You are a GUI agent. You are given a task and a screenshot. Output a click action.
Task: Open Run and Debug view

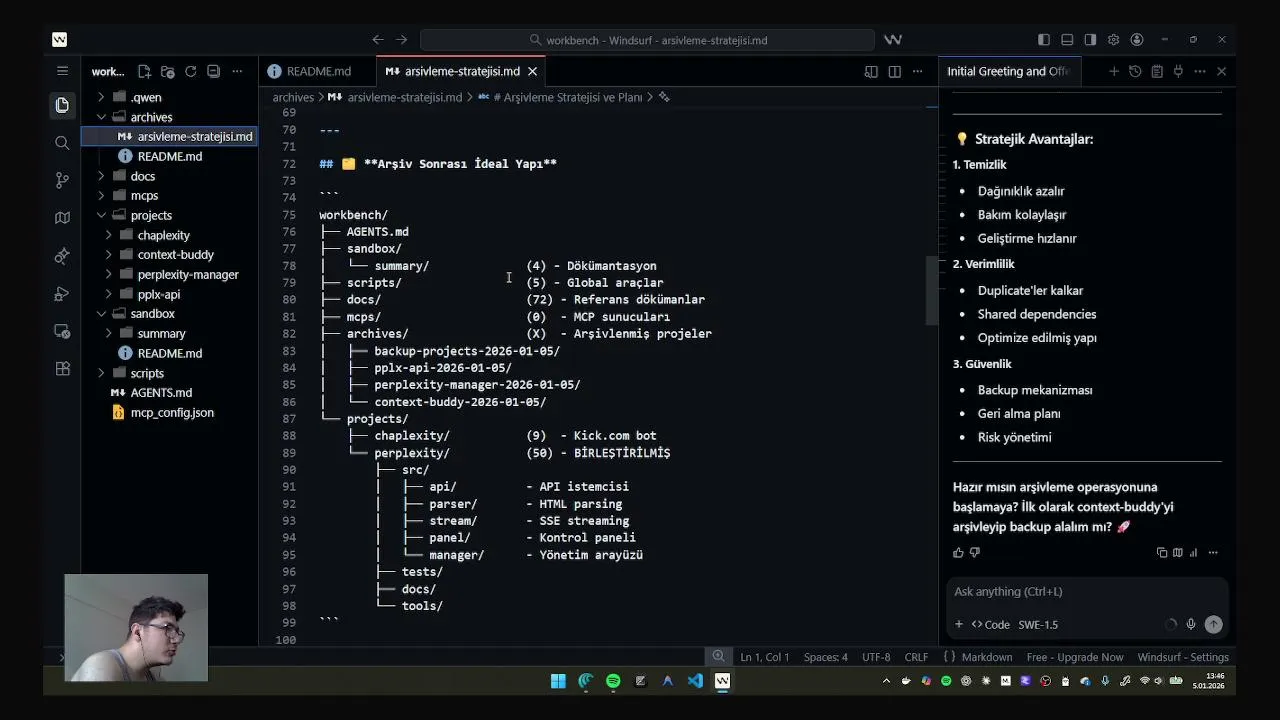click(62, 293)
